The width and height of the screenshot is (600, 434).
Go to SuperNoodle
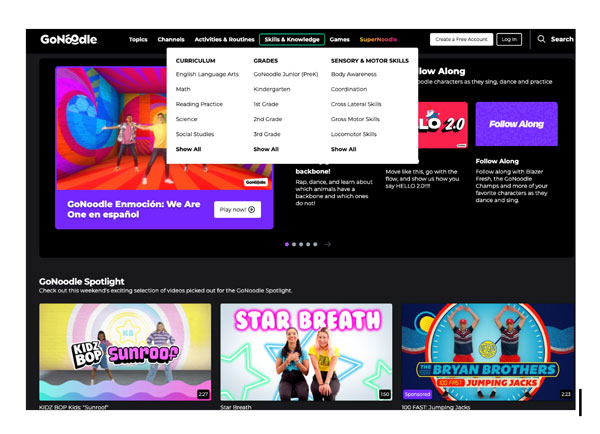click(x=378, y=39)
